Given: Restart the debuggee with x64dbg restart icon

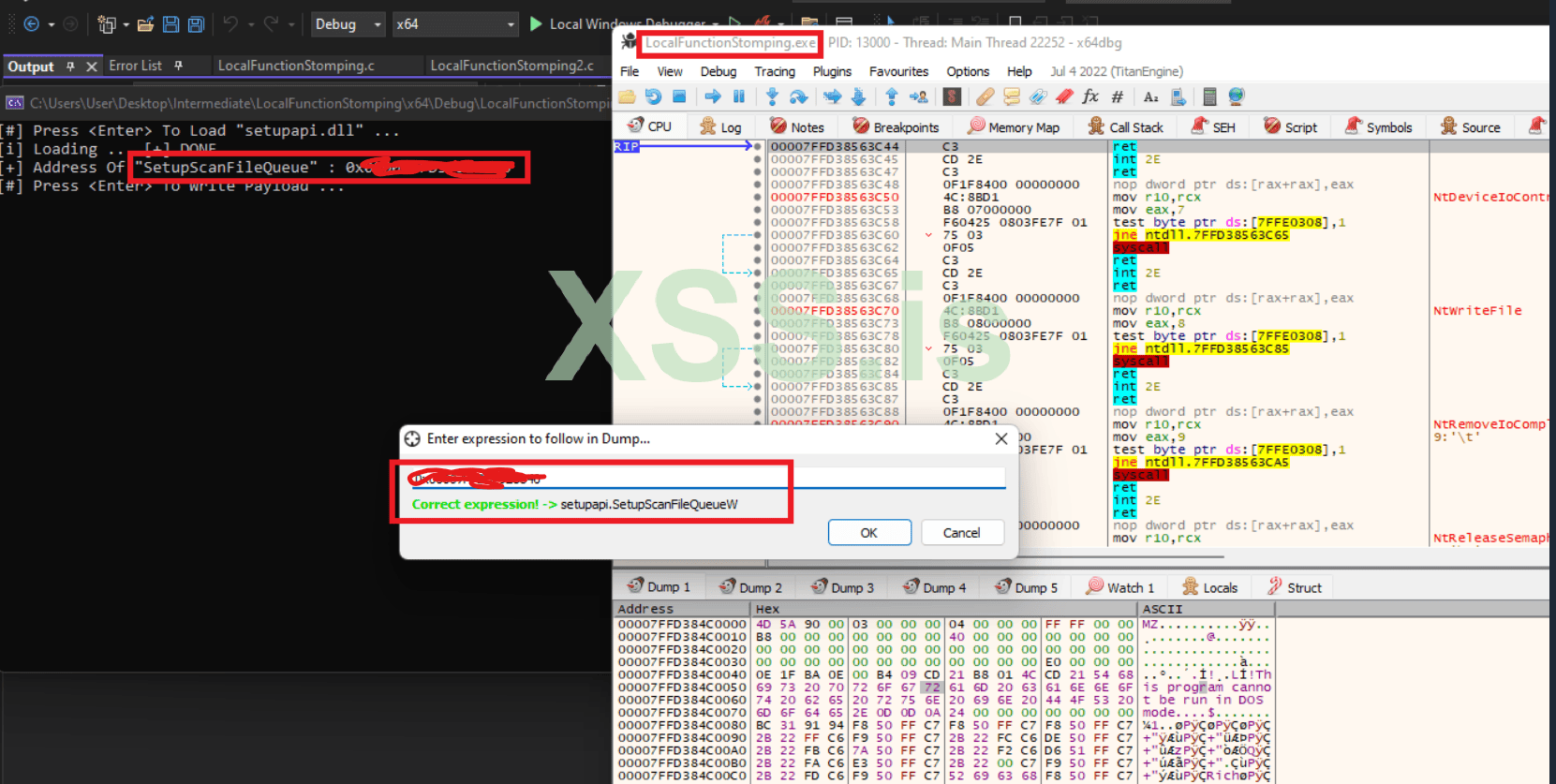Looking at the screenshot, I should click(653, 96).
